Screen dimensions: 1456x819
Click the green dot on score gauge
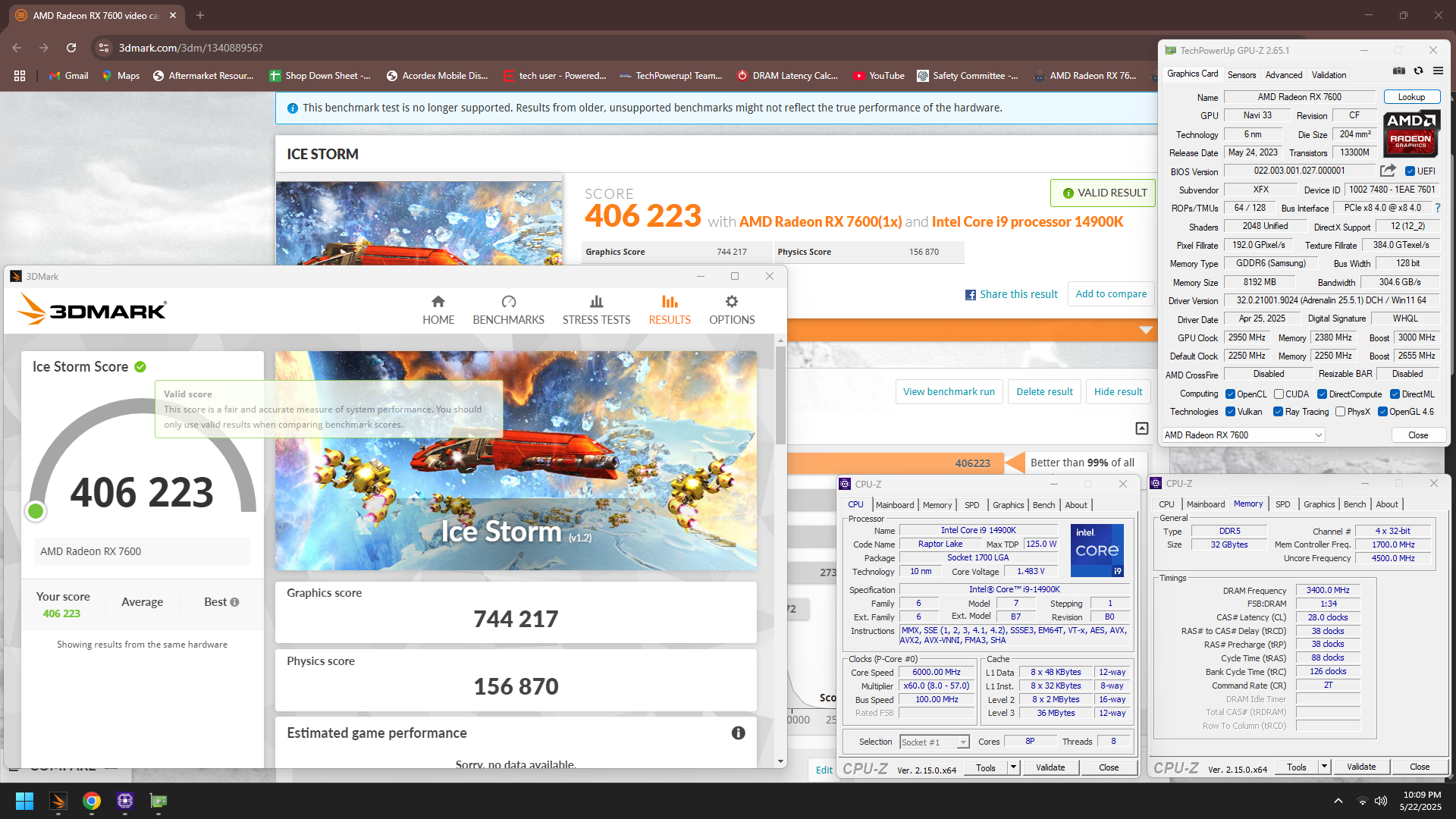(36, 512)
